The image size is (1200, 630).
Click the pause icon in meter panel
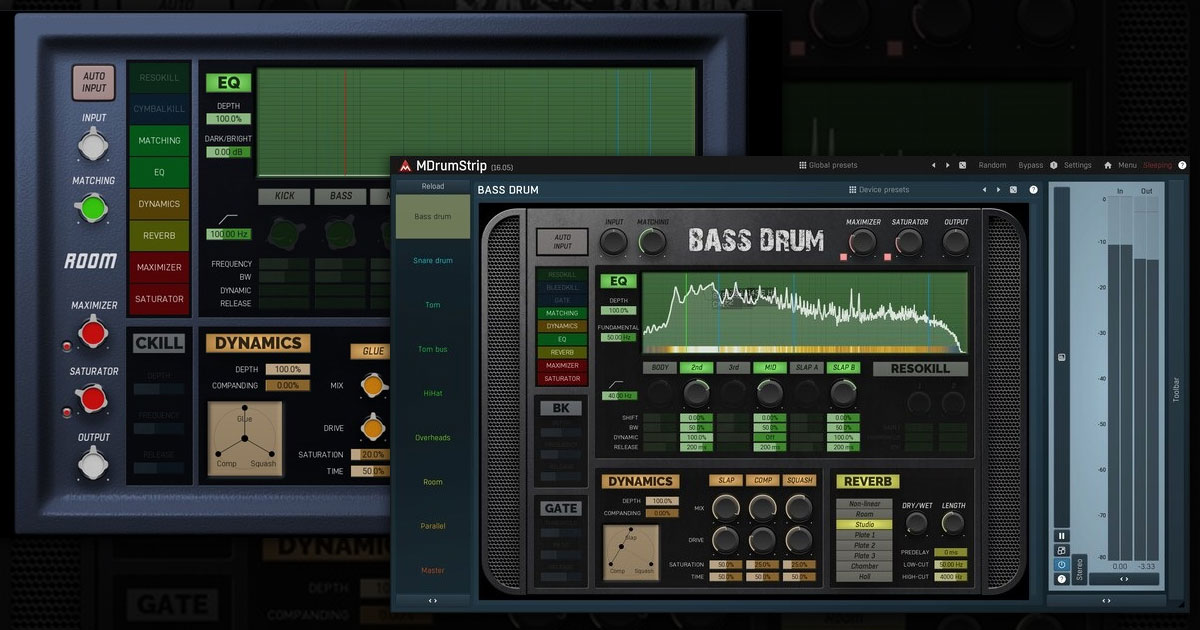1061,535
